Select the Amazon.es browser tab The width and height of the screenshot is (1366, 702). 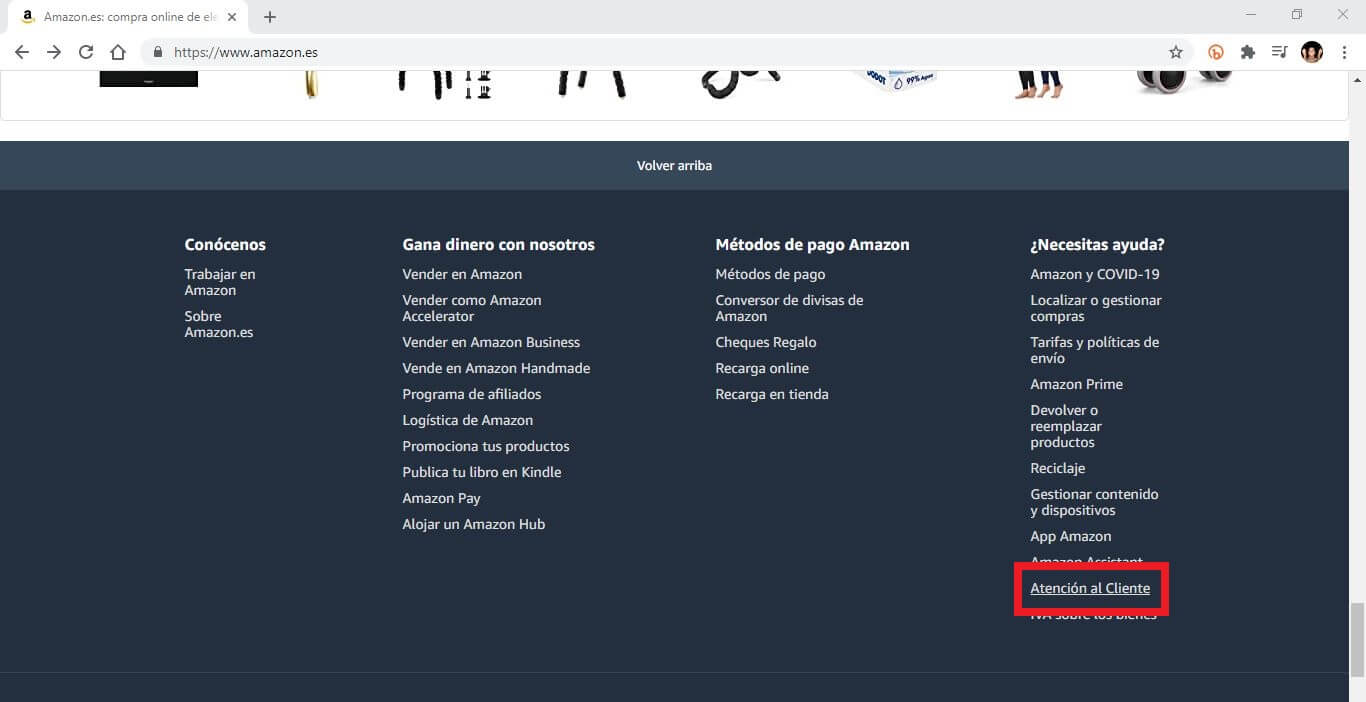click(x=128, y=17)
